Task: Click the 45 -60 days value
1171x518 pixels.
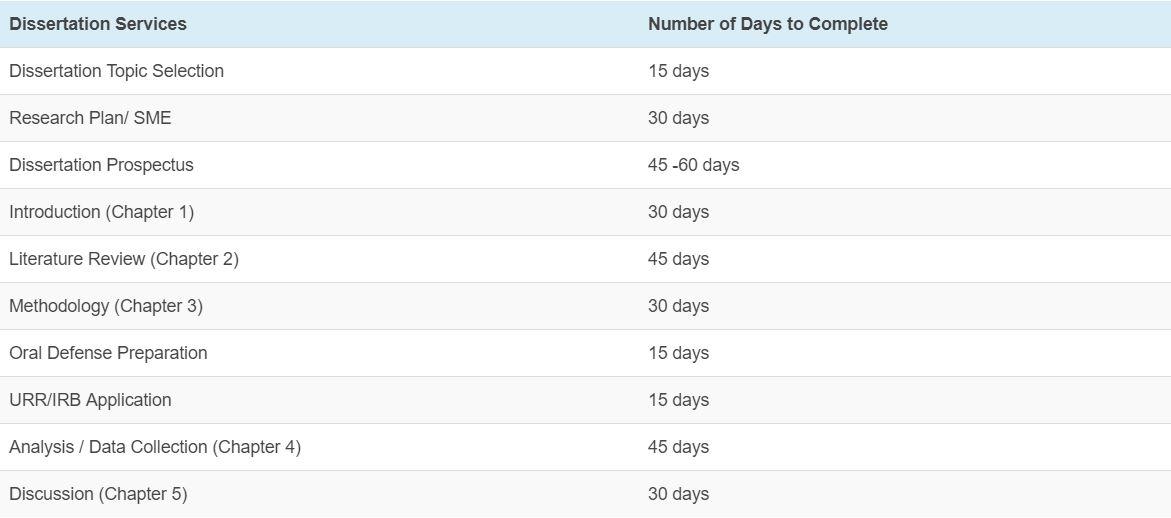Action: point(693,165)
